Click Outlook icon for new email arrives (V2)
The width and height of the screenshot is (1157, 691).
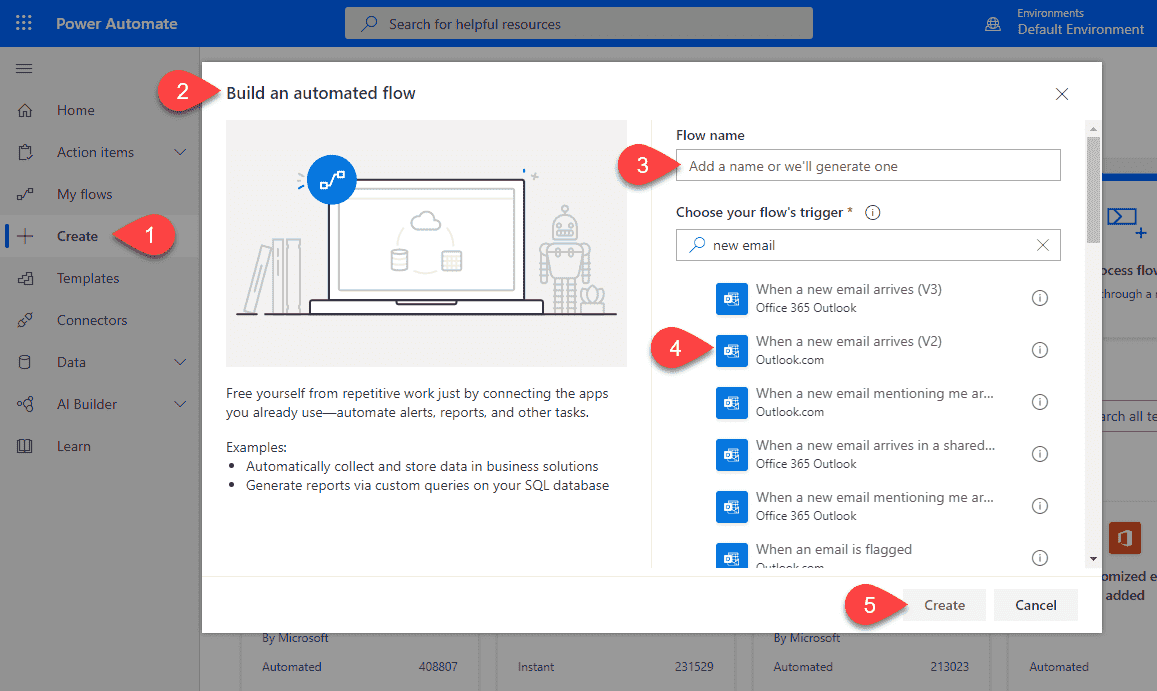732,351
